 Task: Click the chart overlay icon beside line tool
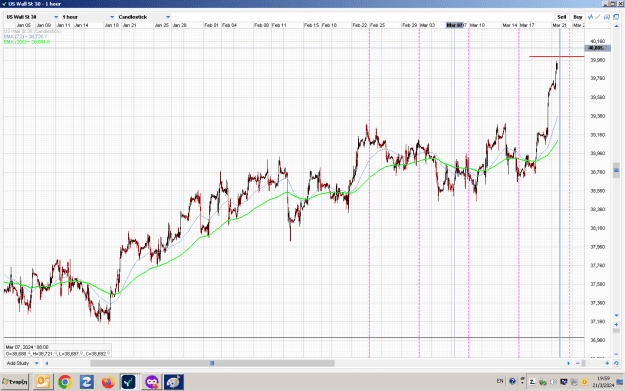coord(607,17)
